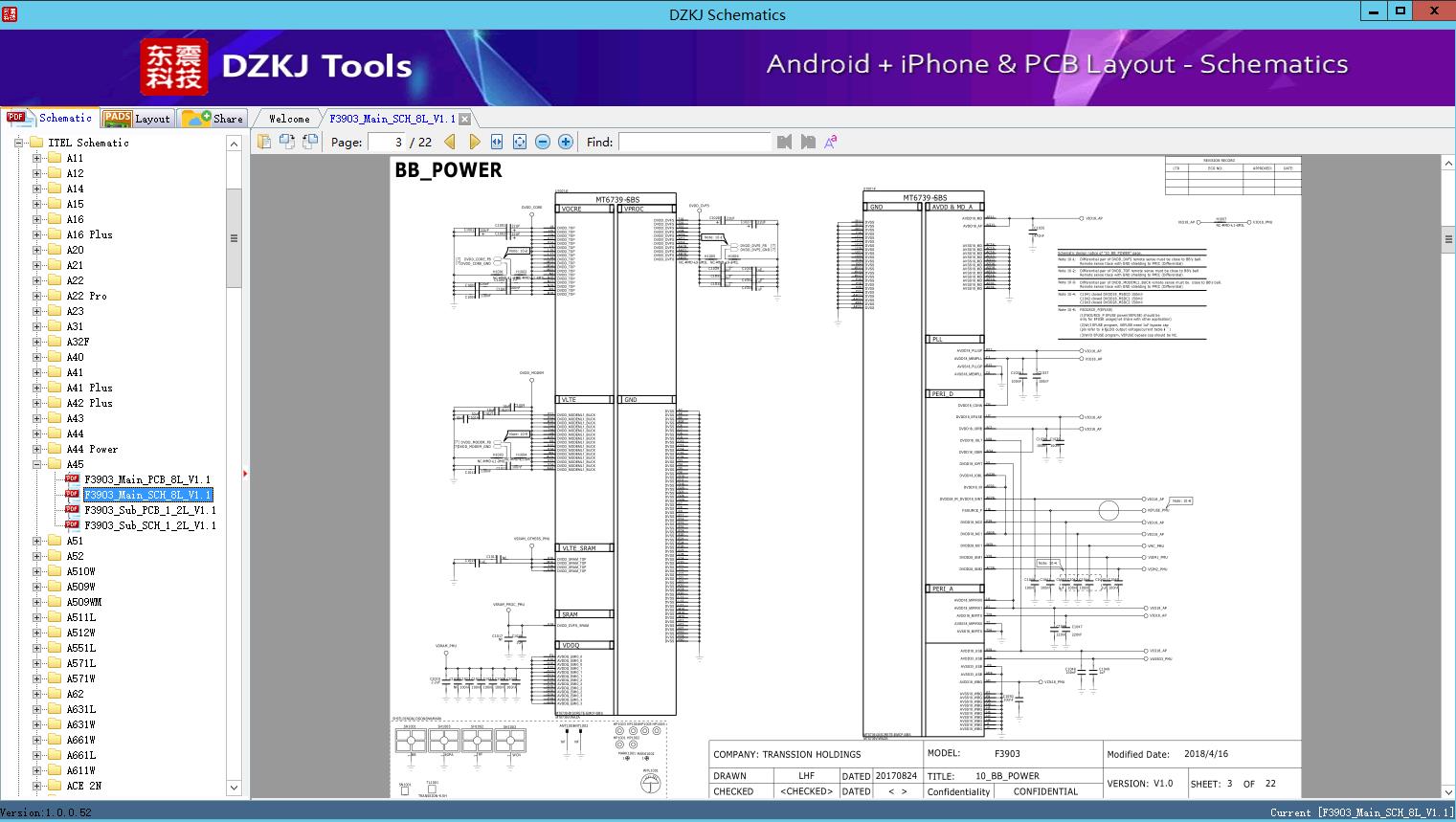Minimize the DZKJ Schematics window
Viewport: 1456px width, 822px height.
1374,11
